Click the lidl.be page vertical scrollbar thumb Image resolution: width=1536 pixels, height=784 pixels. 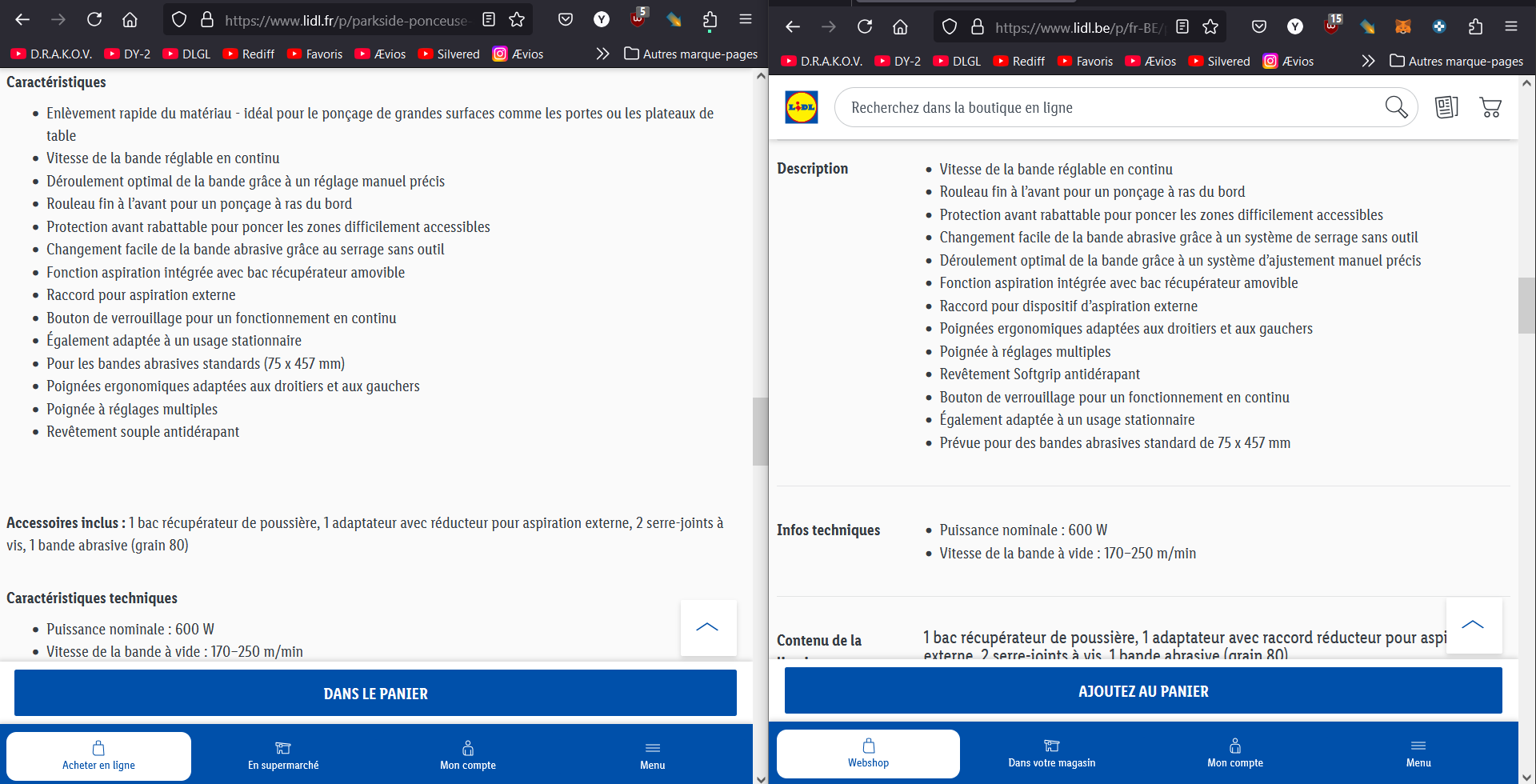(x=1526, y=305)
